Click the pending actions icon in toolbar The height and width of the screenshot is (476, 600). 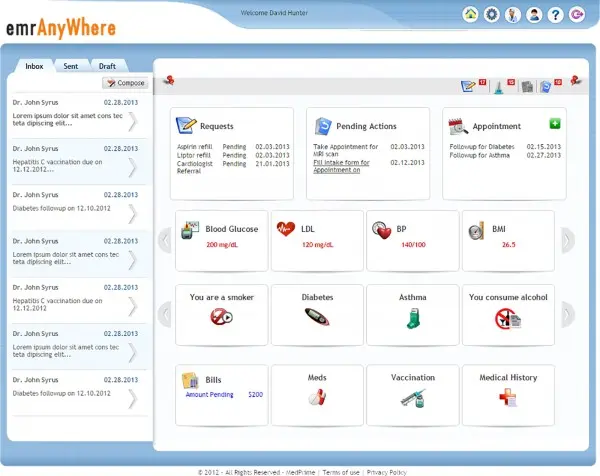(x=546, y=86)
